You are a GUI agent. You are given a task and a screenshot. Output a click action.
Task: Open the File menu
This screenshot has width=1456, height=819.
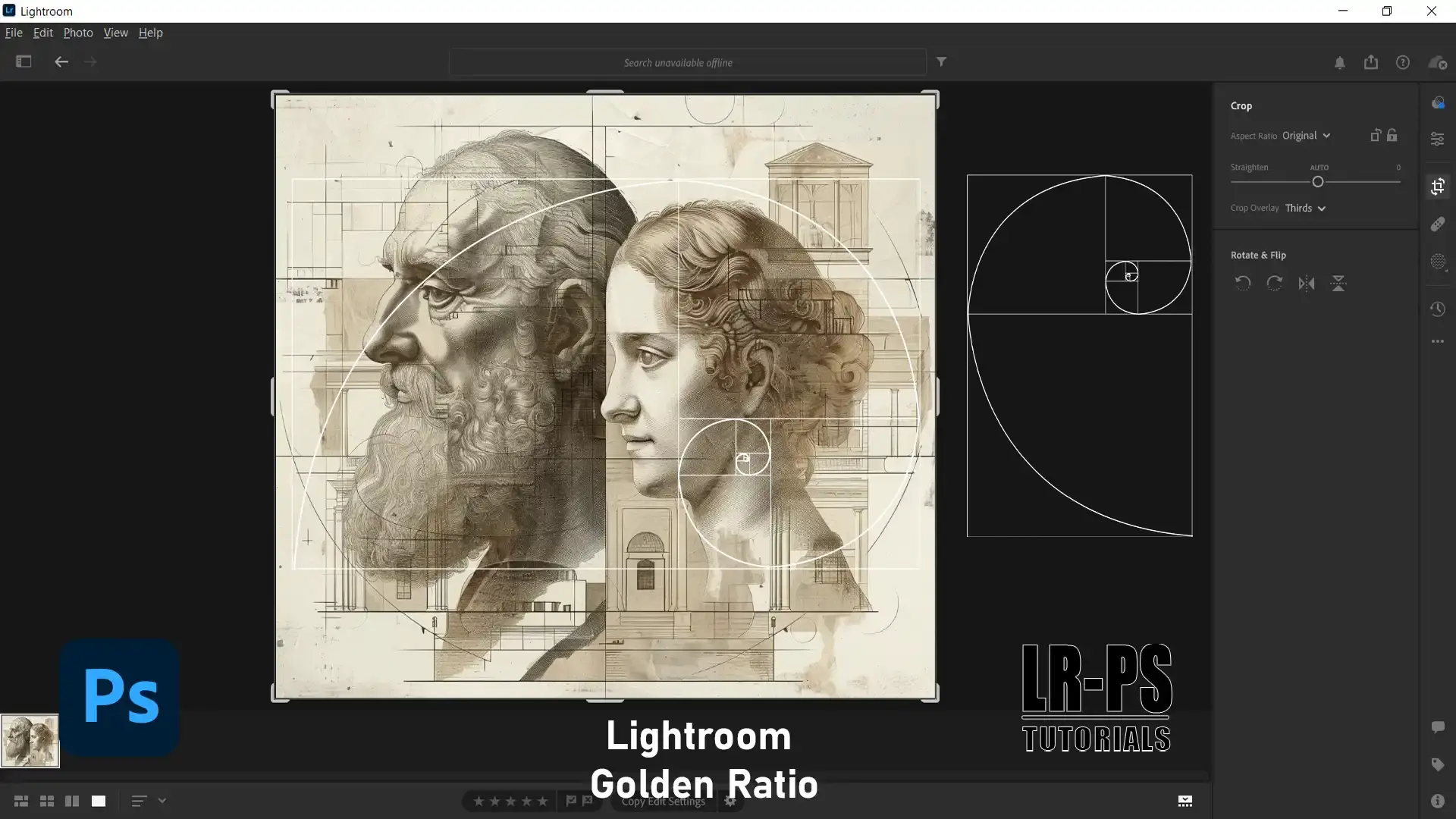[14, 33]
